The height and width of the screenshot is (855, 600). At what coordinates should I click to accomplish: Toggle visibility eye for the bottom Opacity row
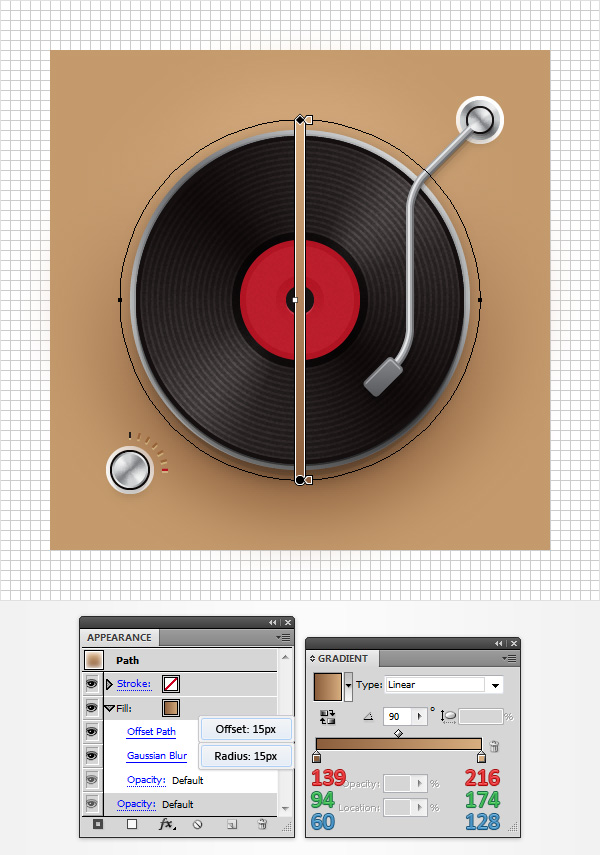click(x=92, y=804)
